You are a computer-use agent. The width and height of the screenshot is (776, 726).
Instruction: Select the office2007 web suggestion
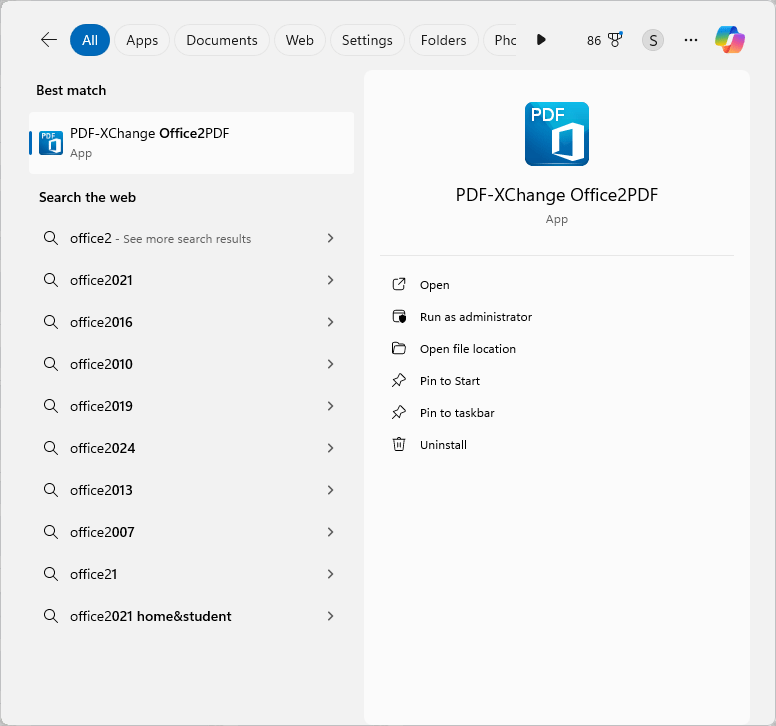192,532
